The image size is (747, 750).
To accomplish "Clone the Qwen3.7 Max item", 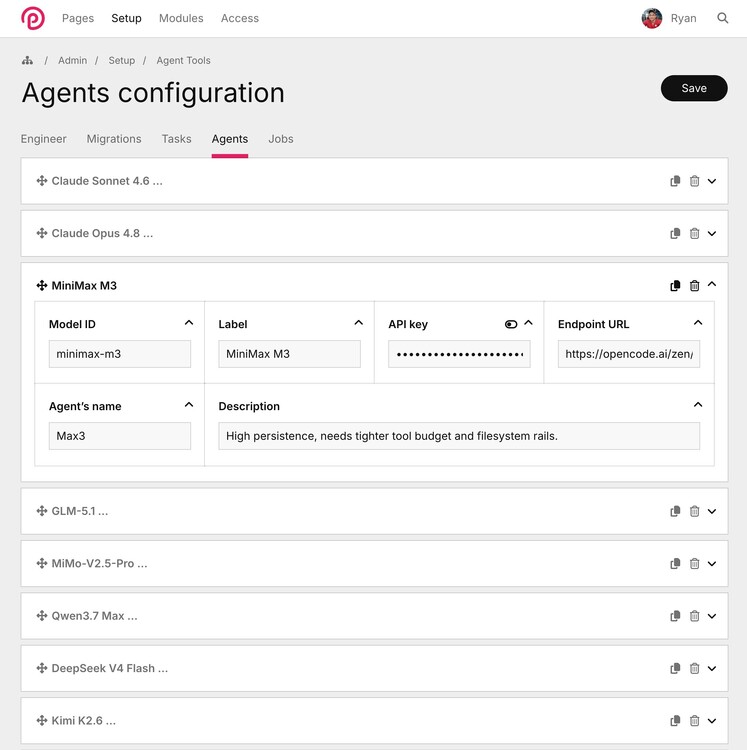I will pos(675,616).
